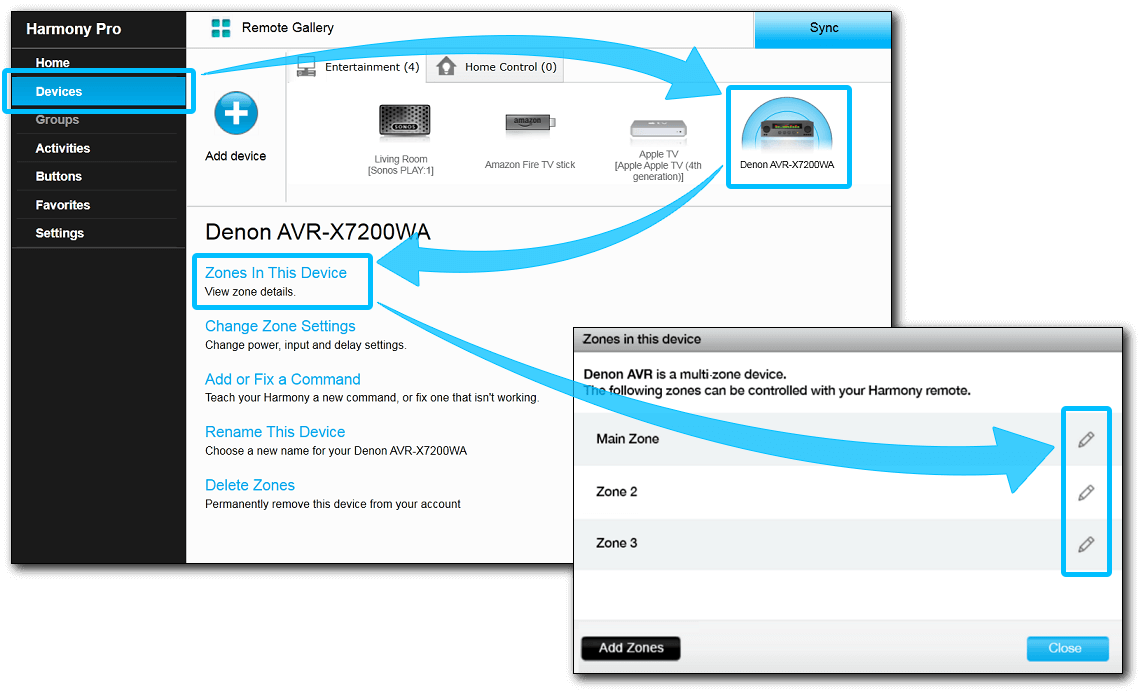Open the Add or Fix a Command link
The width and height of the screenshot is (1145, 693).
(x=283, y=380)
